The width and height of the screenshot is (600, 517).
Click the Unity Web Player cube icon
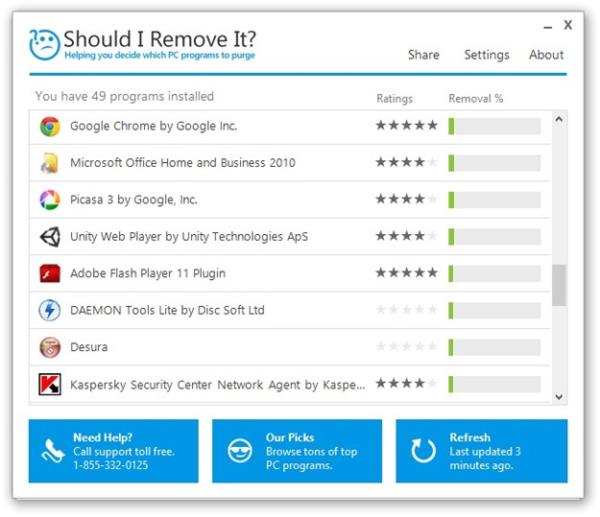coord(50,236)
